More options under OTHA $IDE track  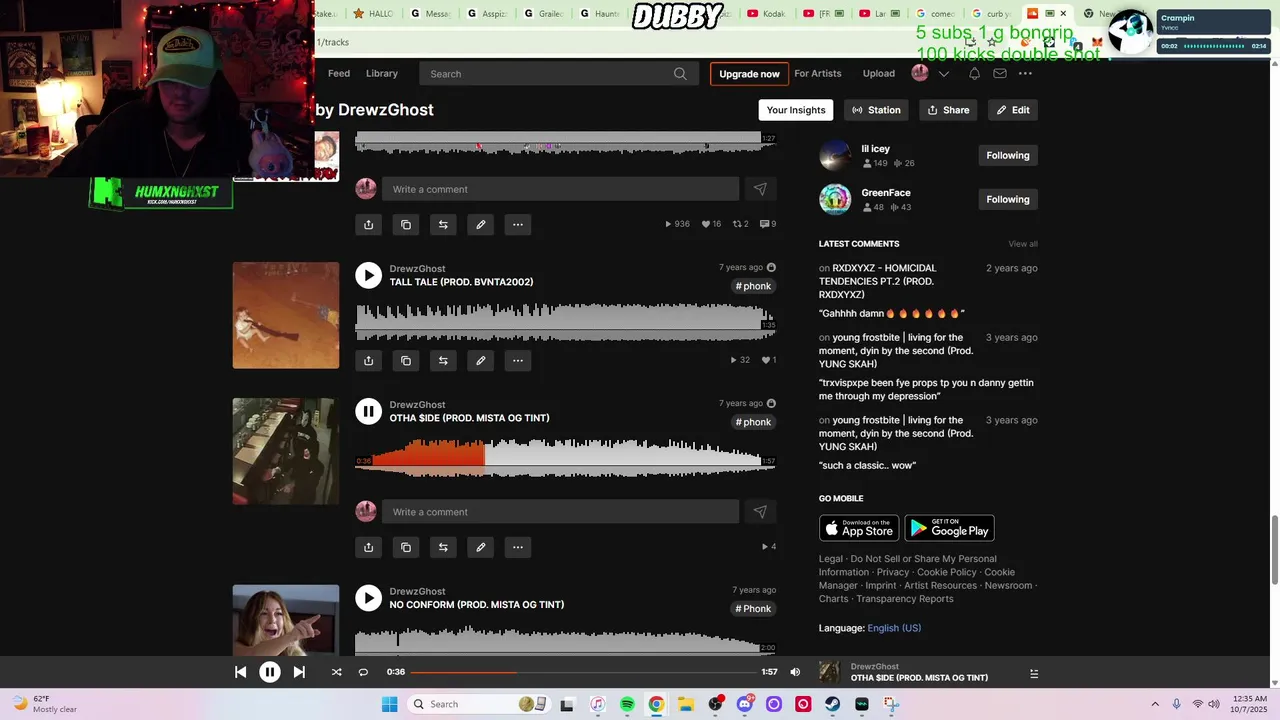tap(517, 547)
